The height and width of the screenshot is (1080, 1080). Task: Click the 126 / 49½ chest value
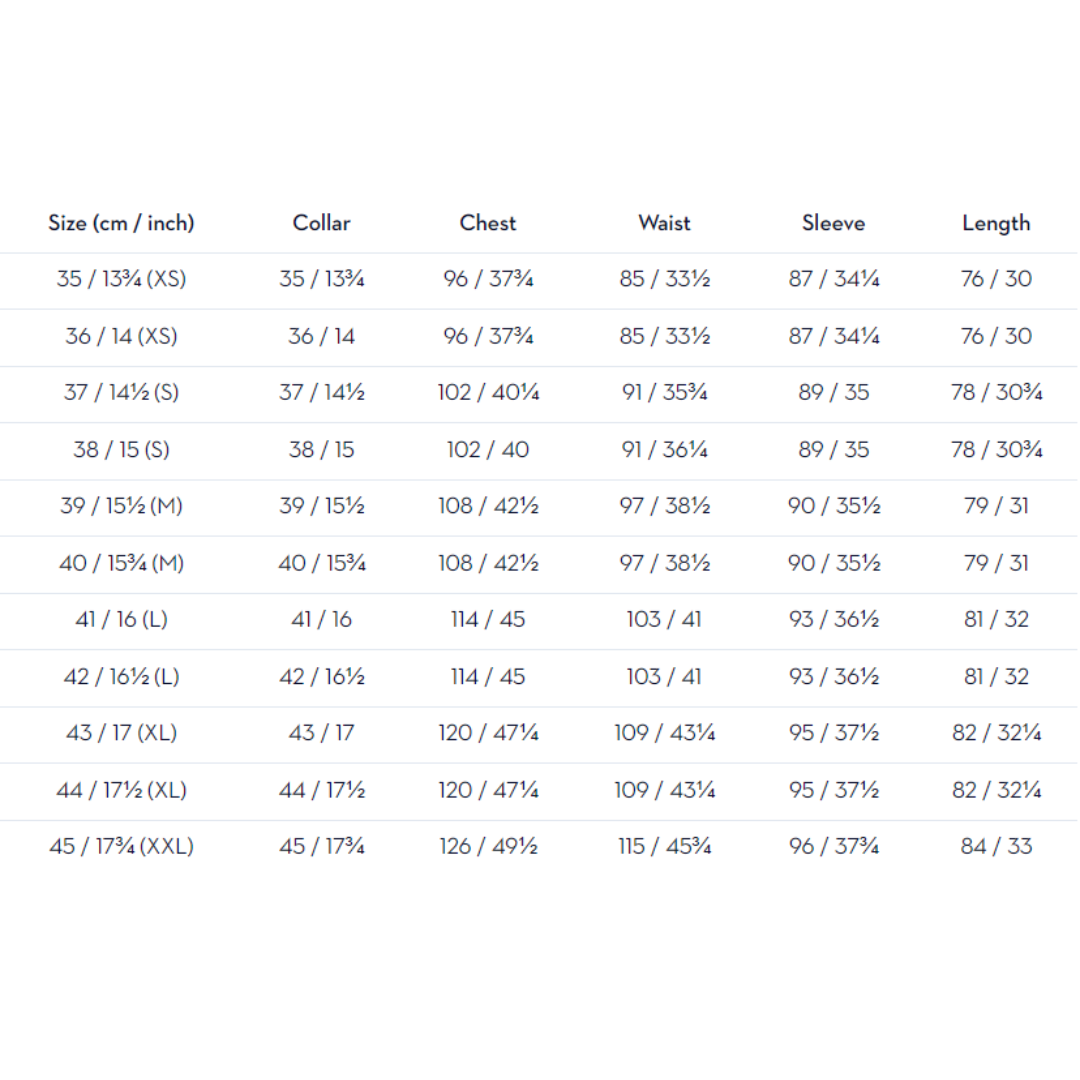pyautogui.click(x=488, y=847)
